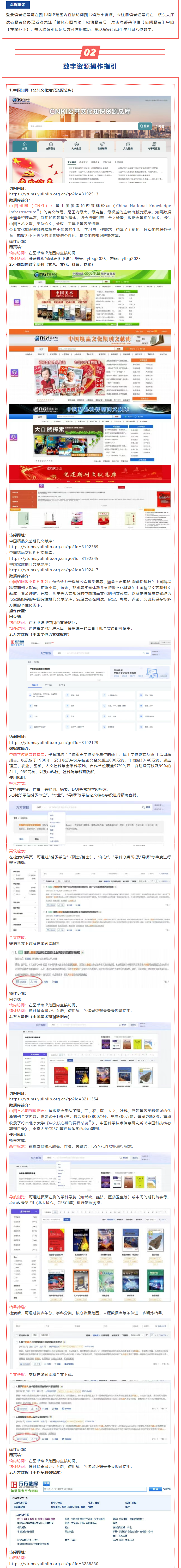Open the 大众生活 icon in CNKI navigation
Viewport: 181px width, 1568px height.
76,147
